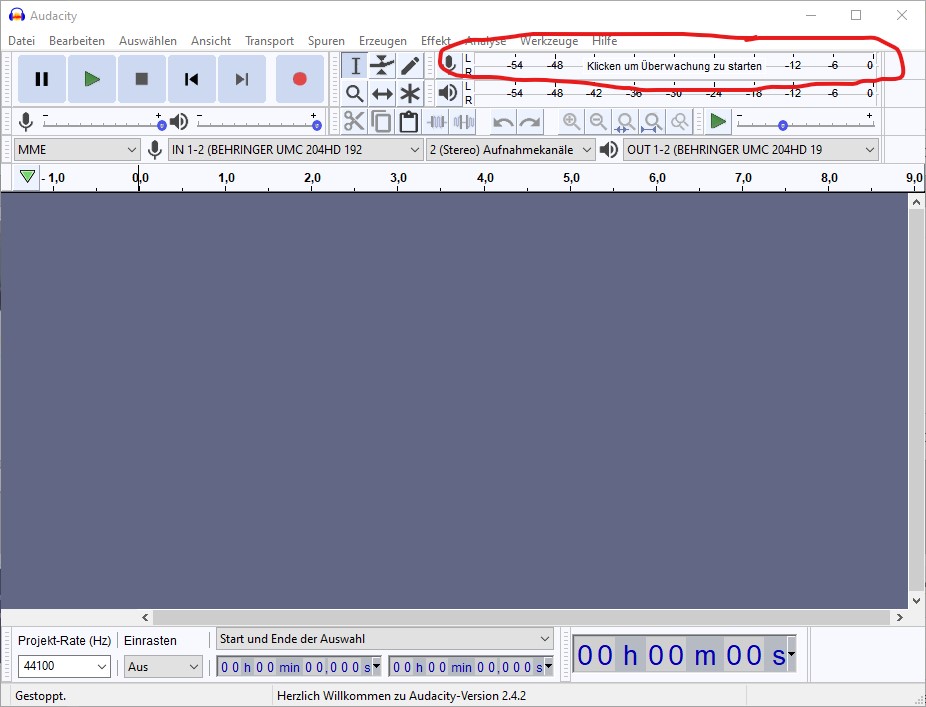926x707 pixels.
Task: Open the IN 1-2 BEHRINGER recording device dropdown
Action: pos(295,150)
